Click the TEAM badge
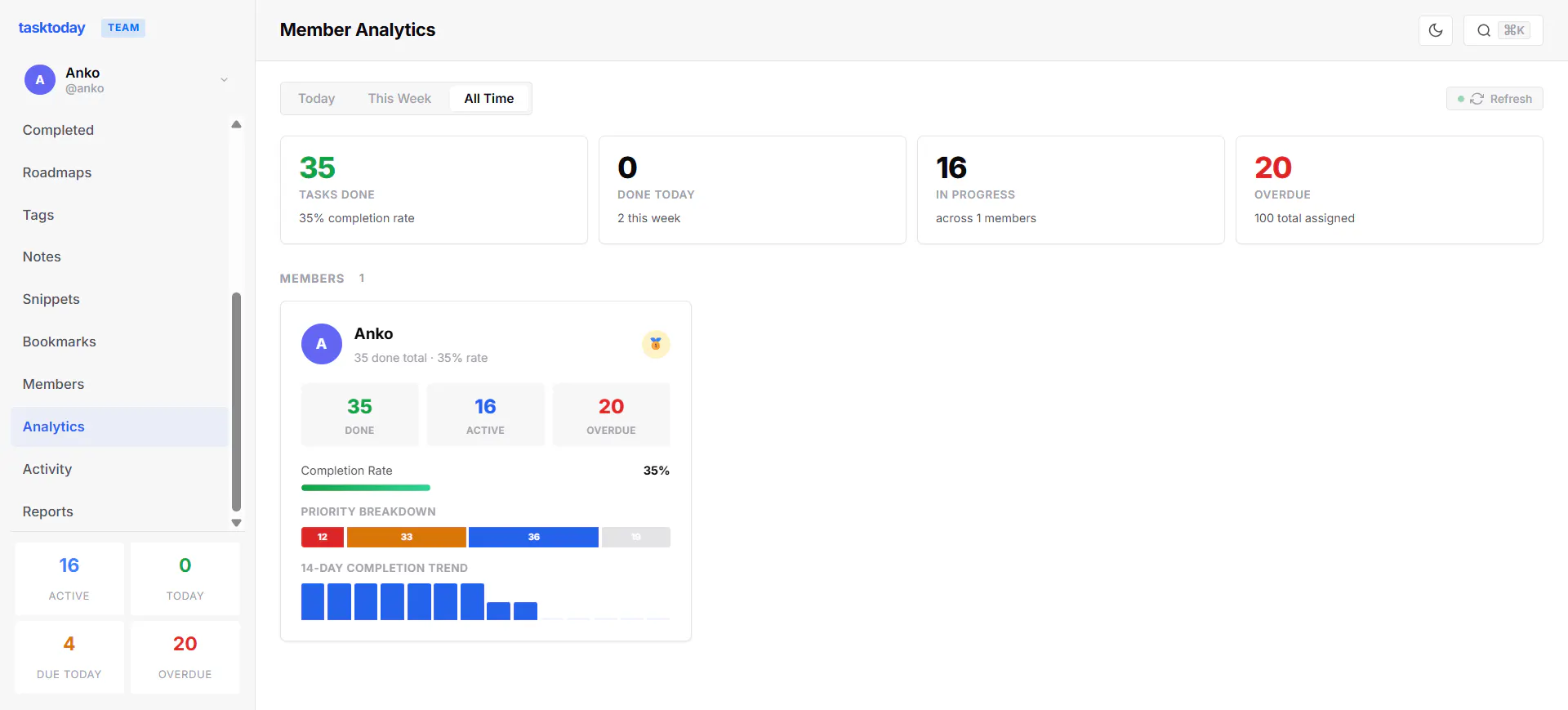1568x710 pixels. (123, 28)
